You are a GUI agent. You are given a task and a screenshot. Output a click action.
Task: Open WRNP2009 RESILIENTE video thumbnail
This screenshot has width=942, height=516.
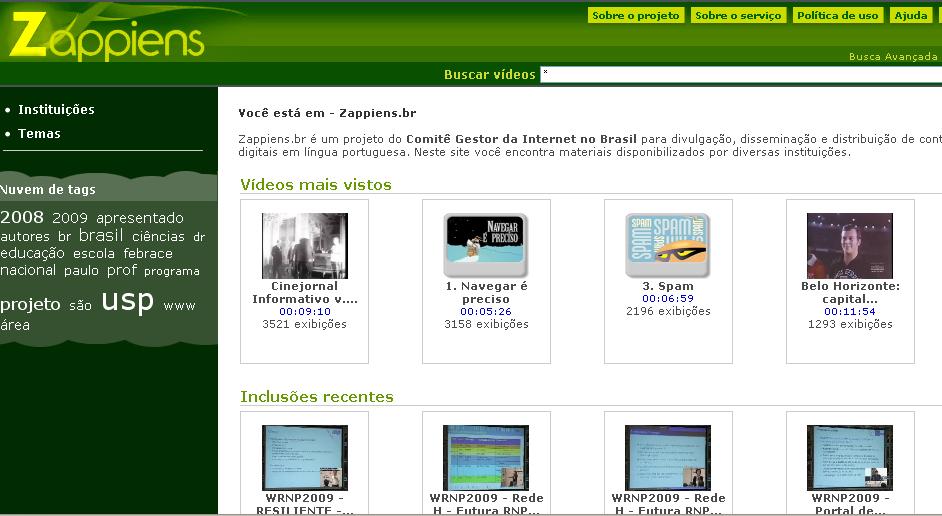[x=305, y=458]
